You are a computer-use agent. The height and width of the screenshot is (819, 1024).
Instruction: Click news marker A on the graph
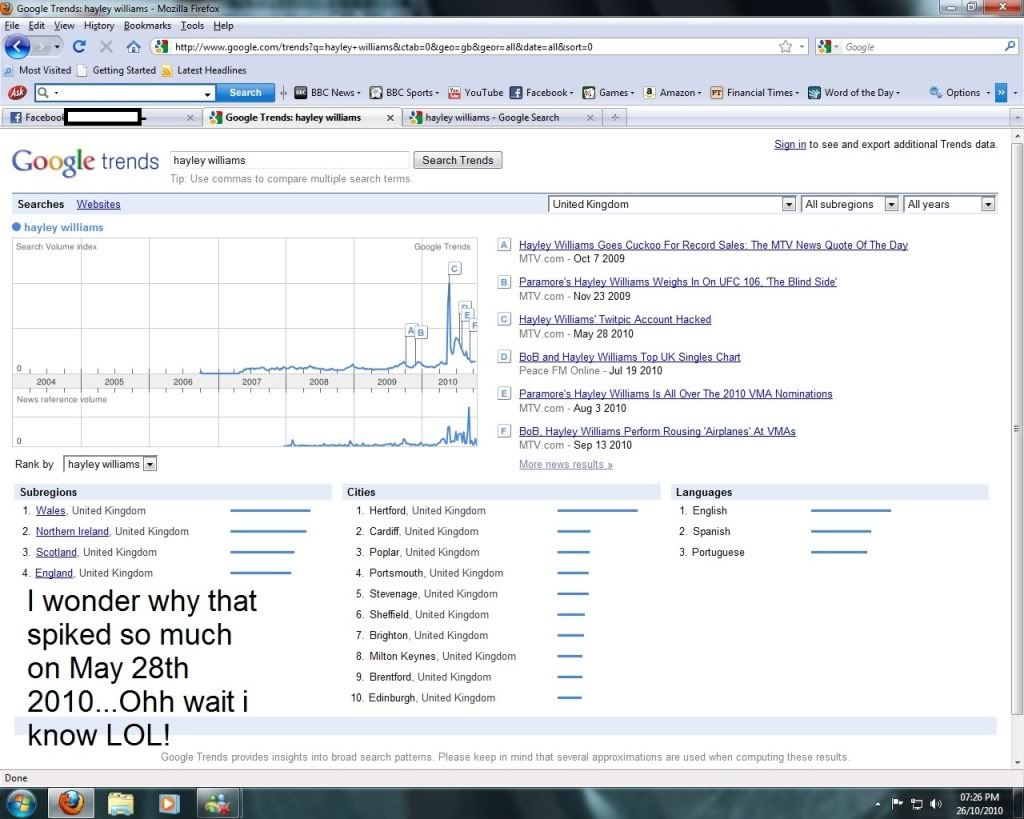pos(411,330)
